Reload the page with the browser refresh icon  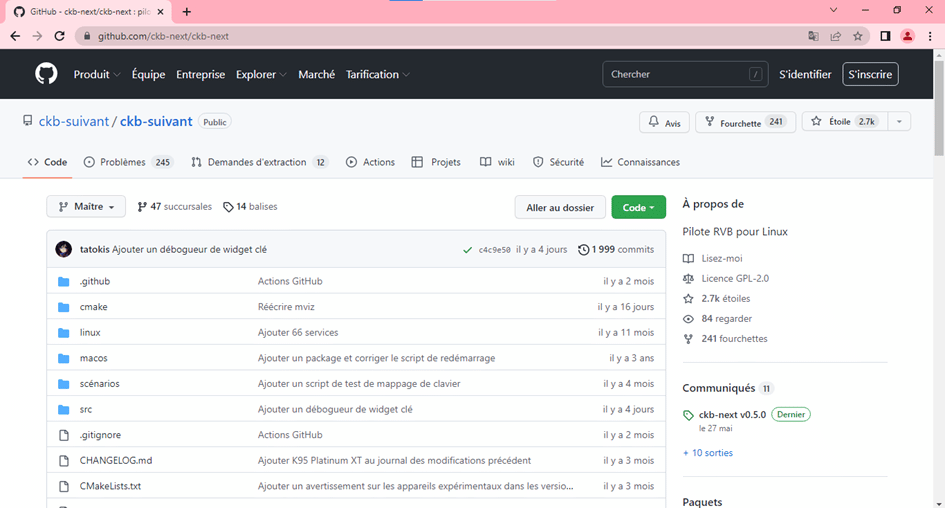59,36
